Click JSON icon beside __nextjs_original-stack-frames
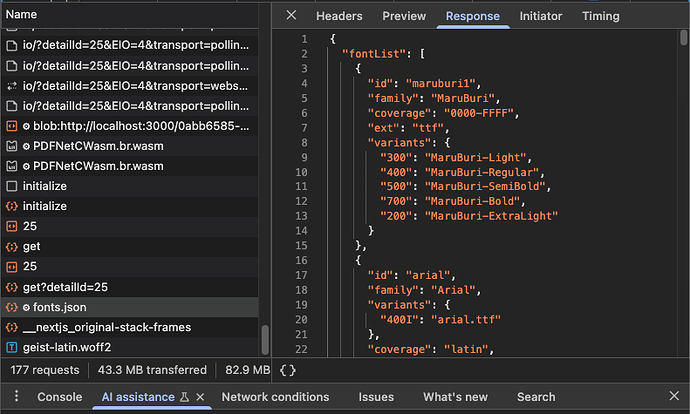Image resolution: width=690 pixels, height=414 pixels. (11, 327)
